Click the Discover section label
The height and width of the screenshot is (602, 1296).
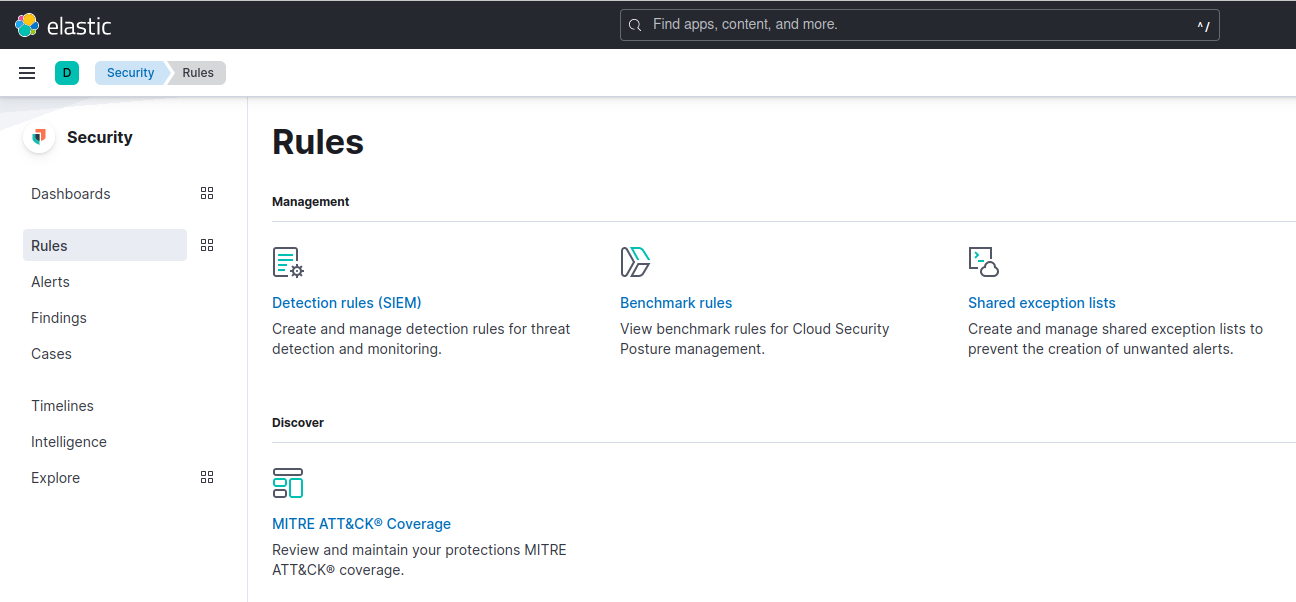298,422
